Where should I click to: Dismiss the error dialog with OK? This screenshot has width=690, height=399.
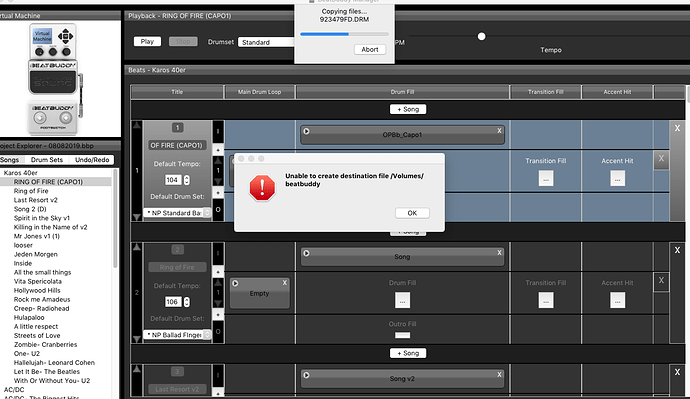pyautogui.click(x=412, y=213)
